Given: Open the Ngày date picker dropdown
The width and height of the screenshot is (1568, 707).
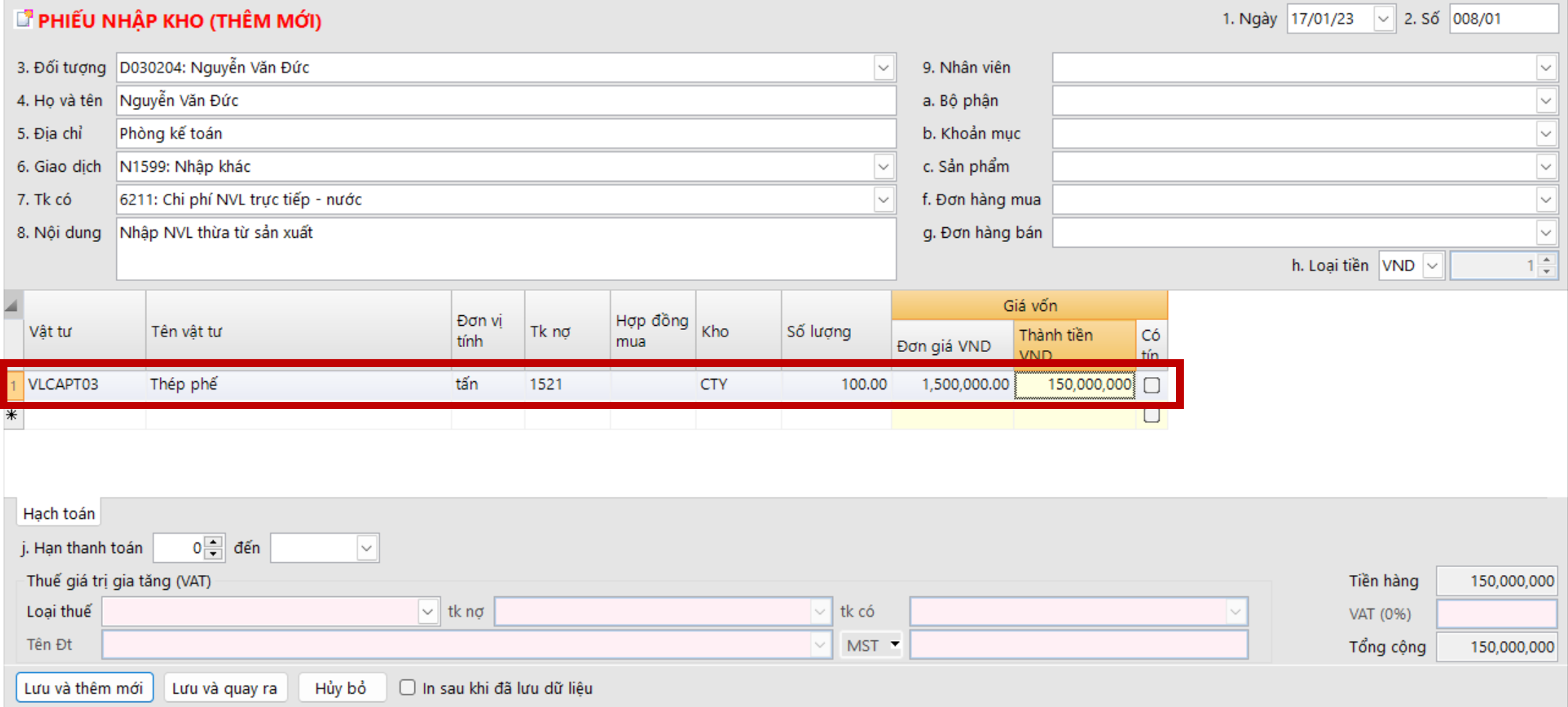Looking at the screenshot, I should [1383, 19].
